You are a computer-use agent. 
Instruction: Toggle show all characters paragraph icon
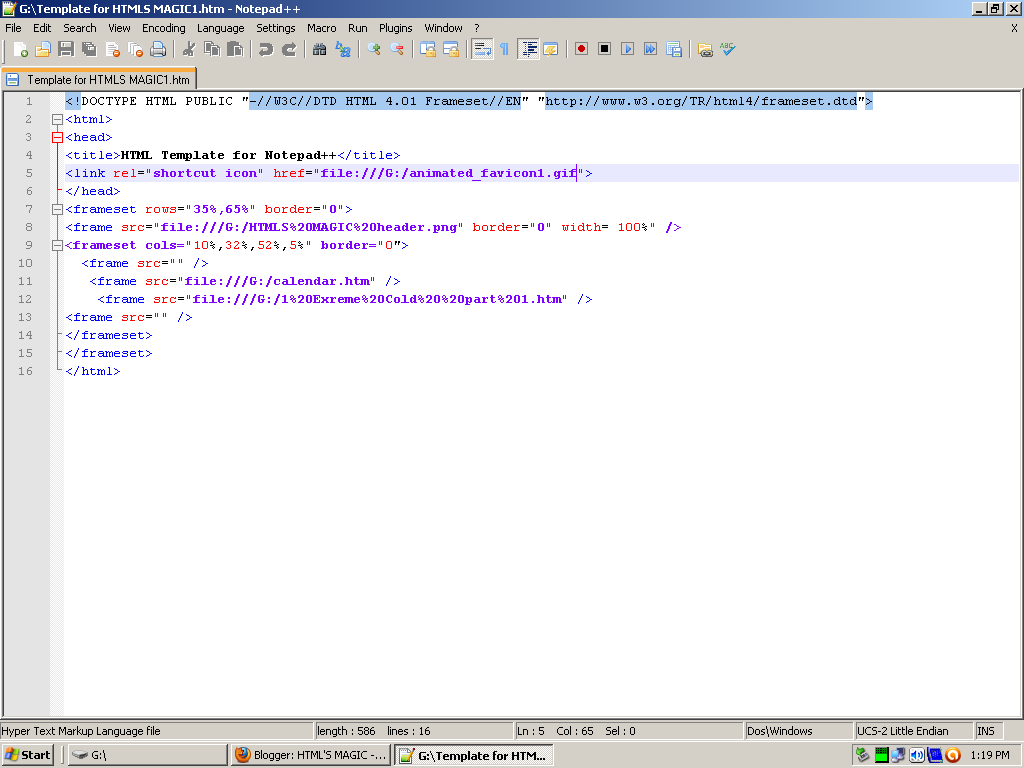[504, 48]
